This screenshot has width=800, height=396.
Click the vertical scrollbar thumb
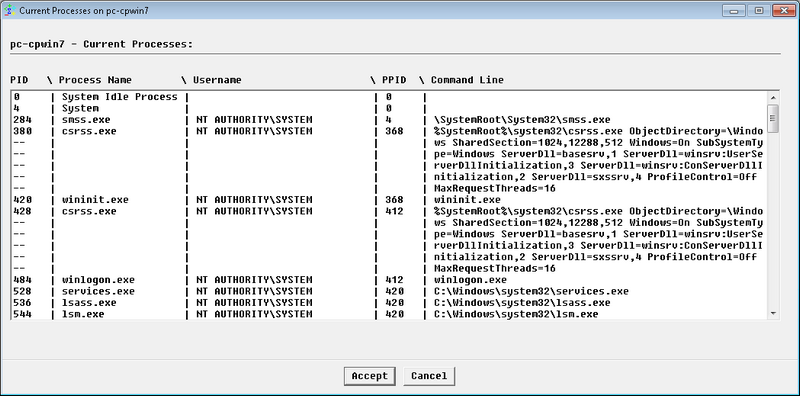coord(773,118)
